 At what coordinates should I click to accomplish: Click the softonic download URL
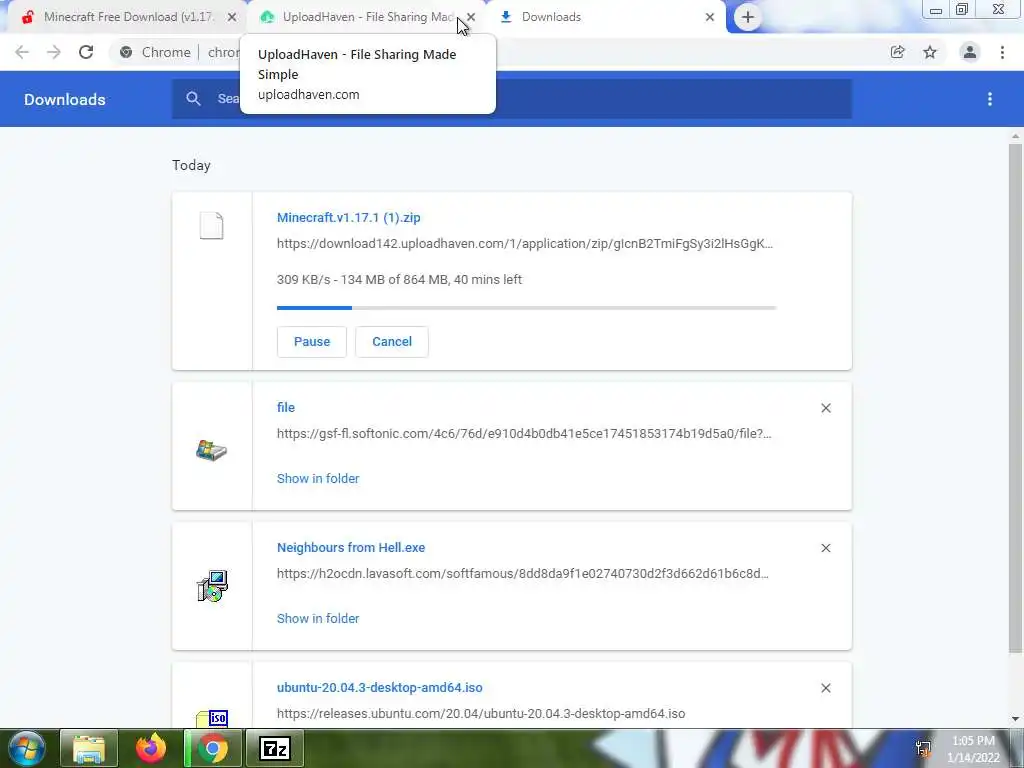click(524, 434)
